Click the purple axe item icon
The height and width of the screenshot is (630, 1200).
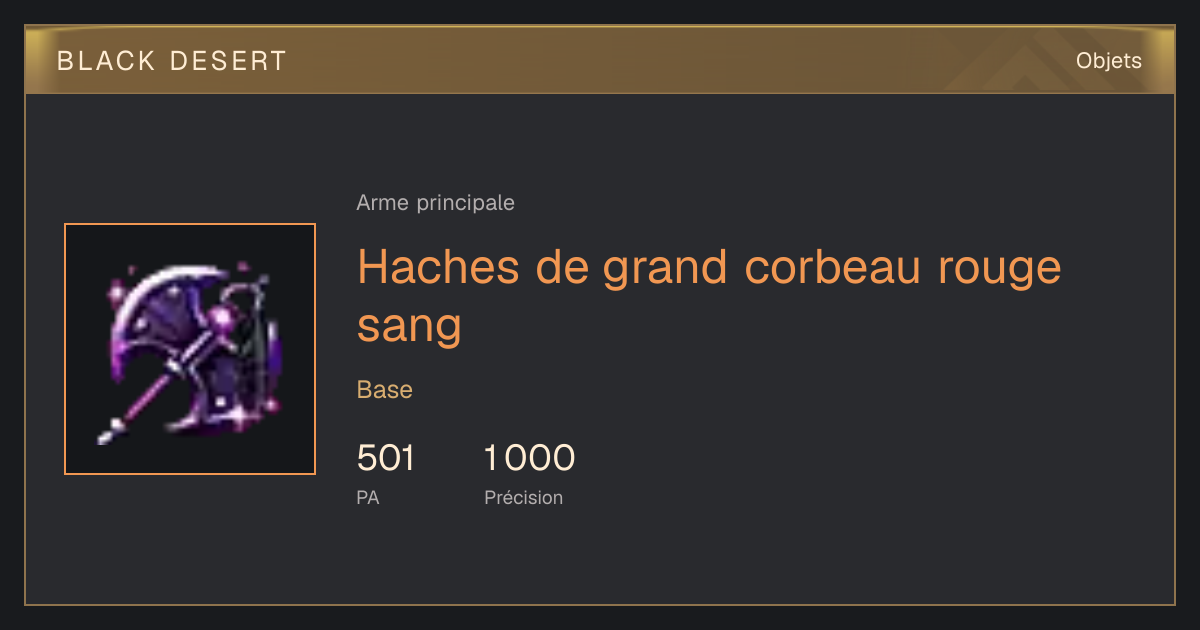tap(190, 349)
